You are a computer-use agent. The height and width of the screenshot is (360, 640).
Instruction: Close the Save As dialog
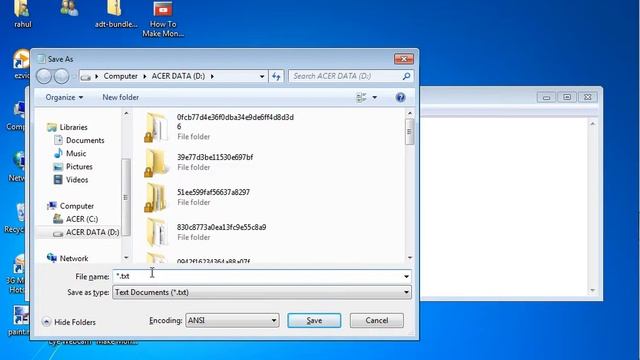[x=404, y=59]
